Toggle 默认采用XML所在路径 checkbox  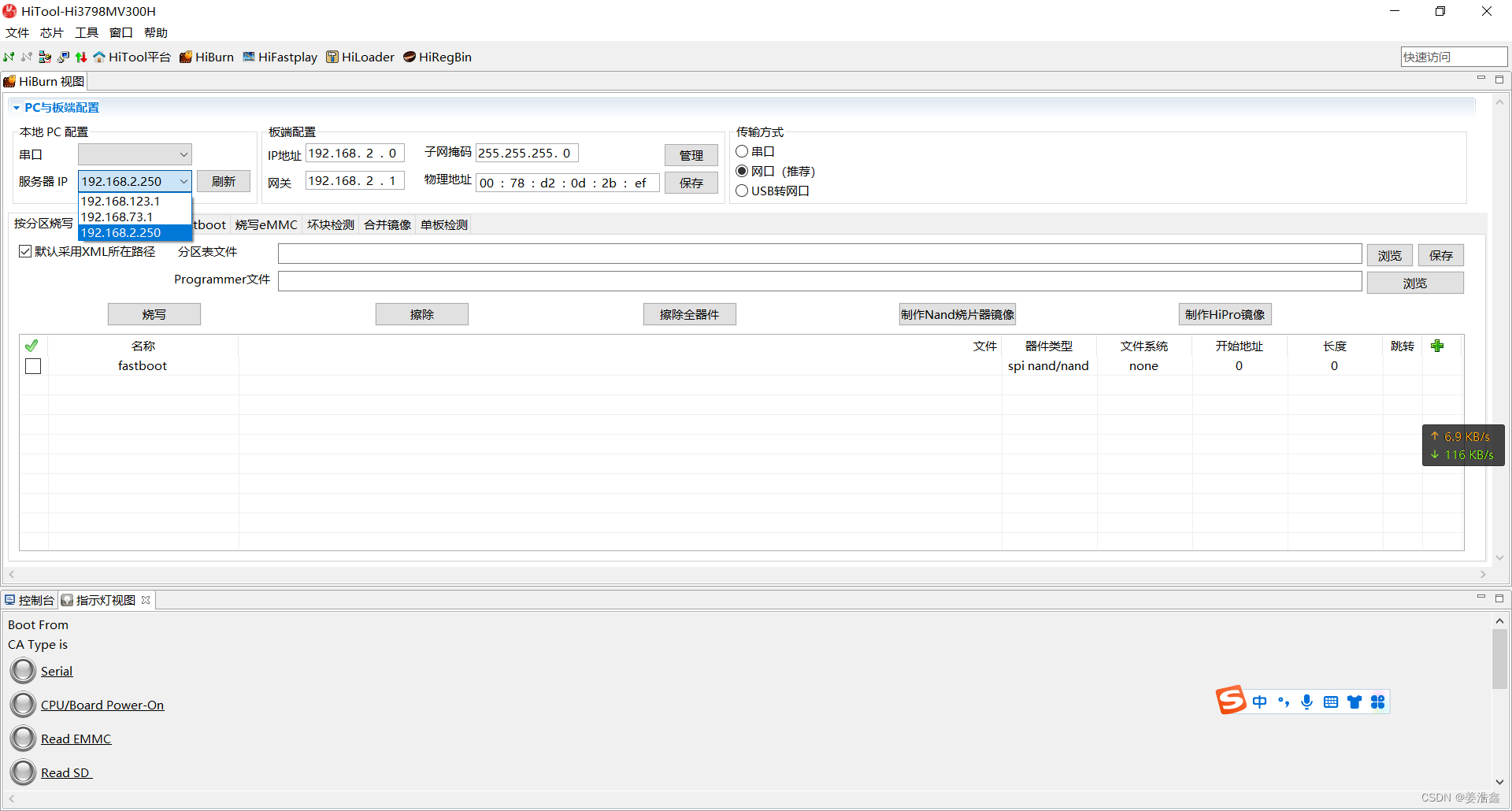(25, 251)
